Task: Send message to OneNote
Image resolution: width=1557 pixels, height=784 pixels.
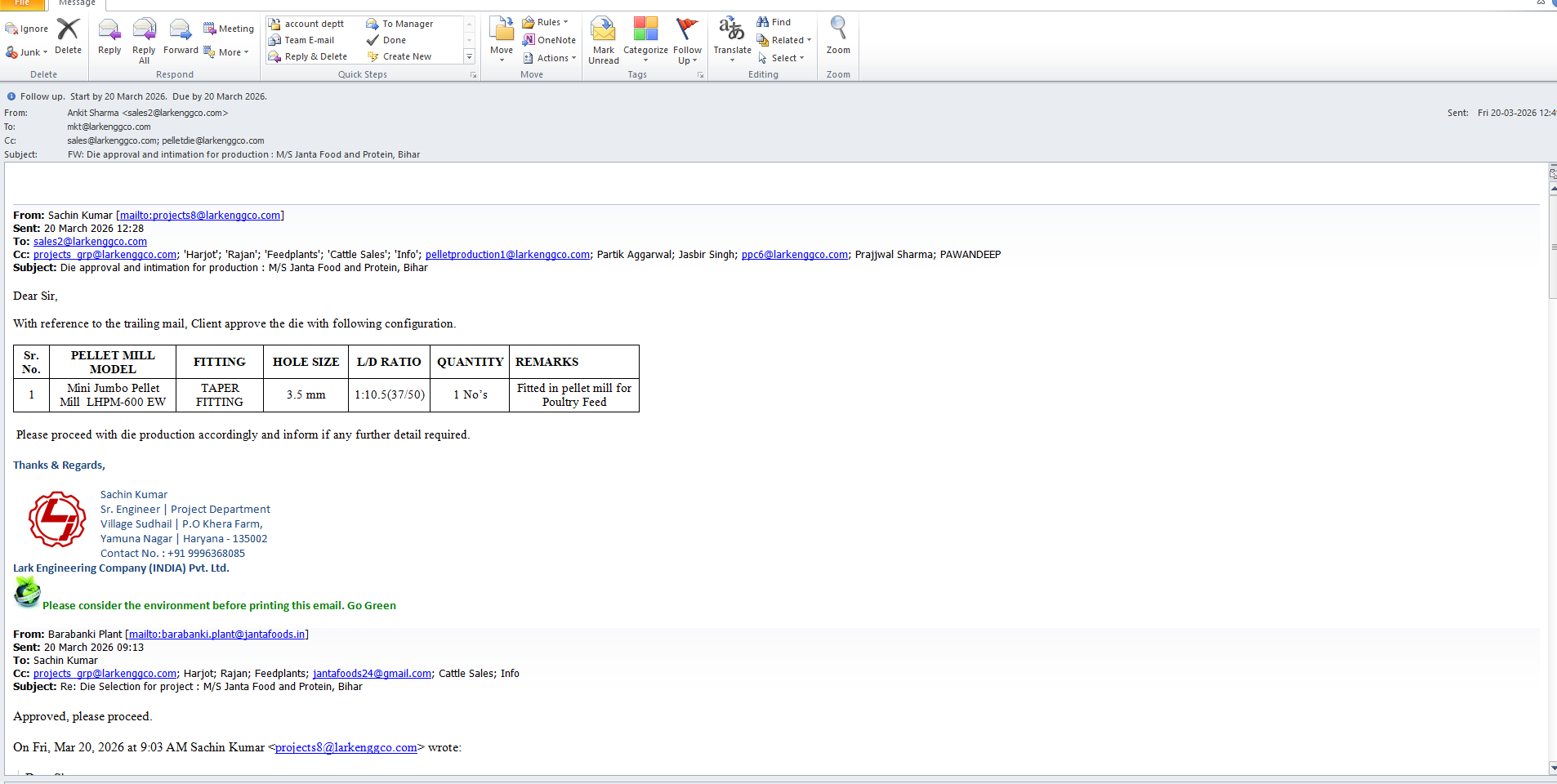Action: pos(550,40)
